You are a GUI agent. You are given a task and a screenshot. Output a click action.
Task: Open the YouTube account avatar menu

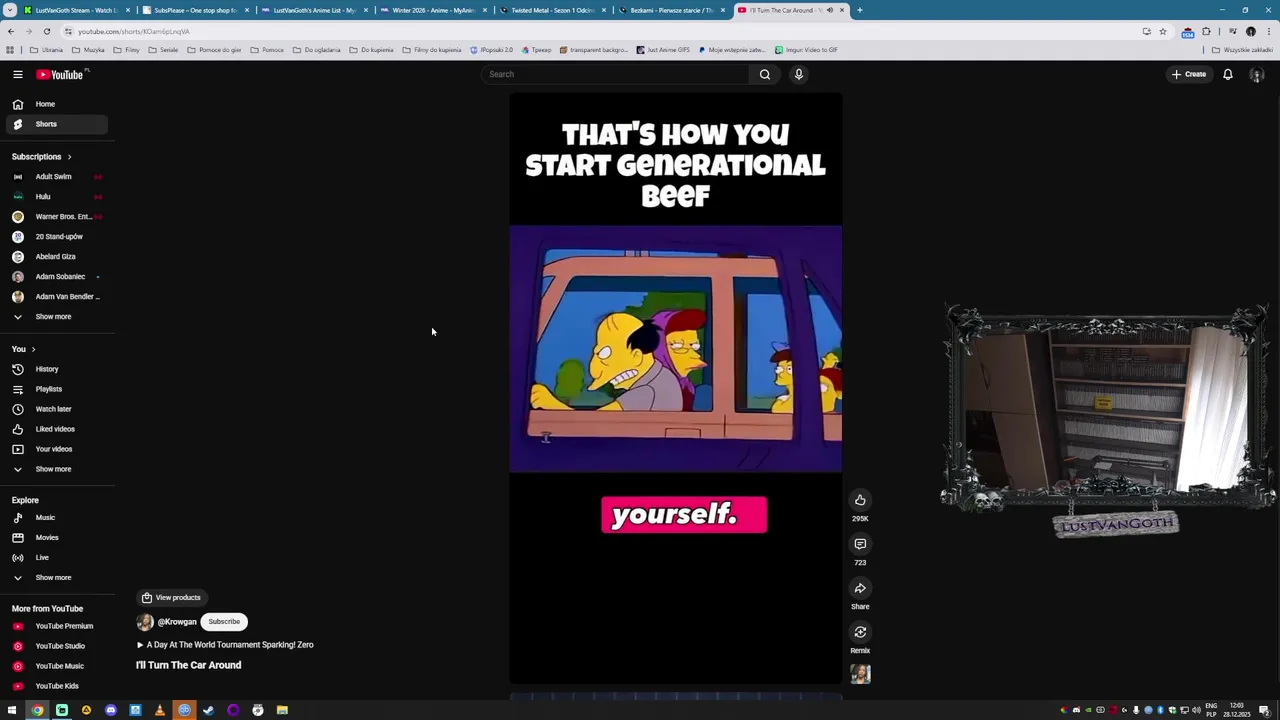(1257, 75)
